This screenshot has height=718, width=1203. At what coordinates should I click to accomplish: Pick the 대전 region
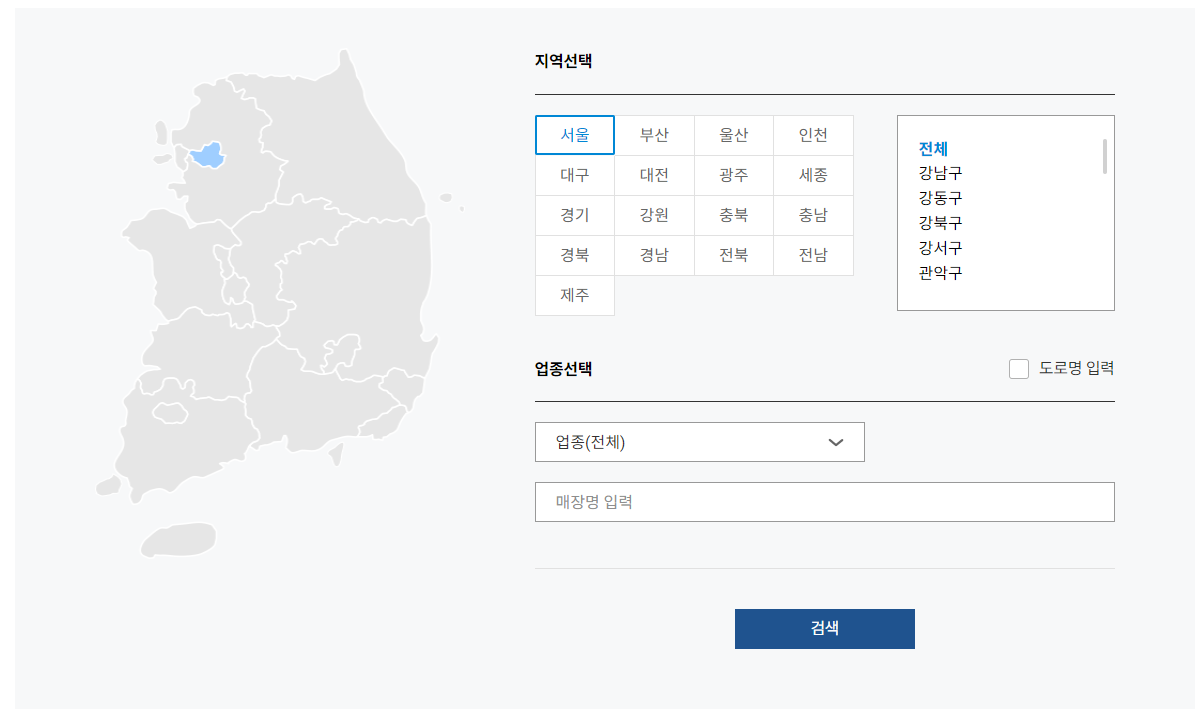tap(654, 175)
